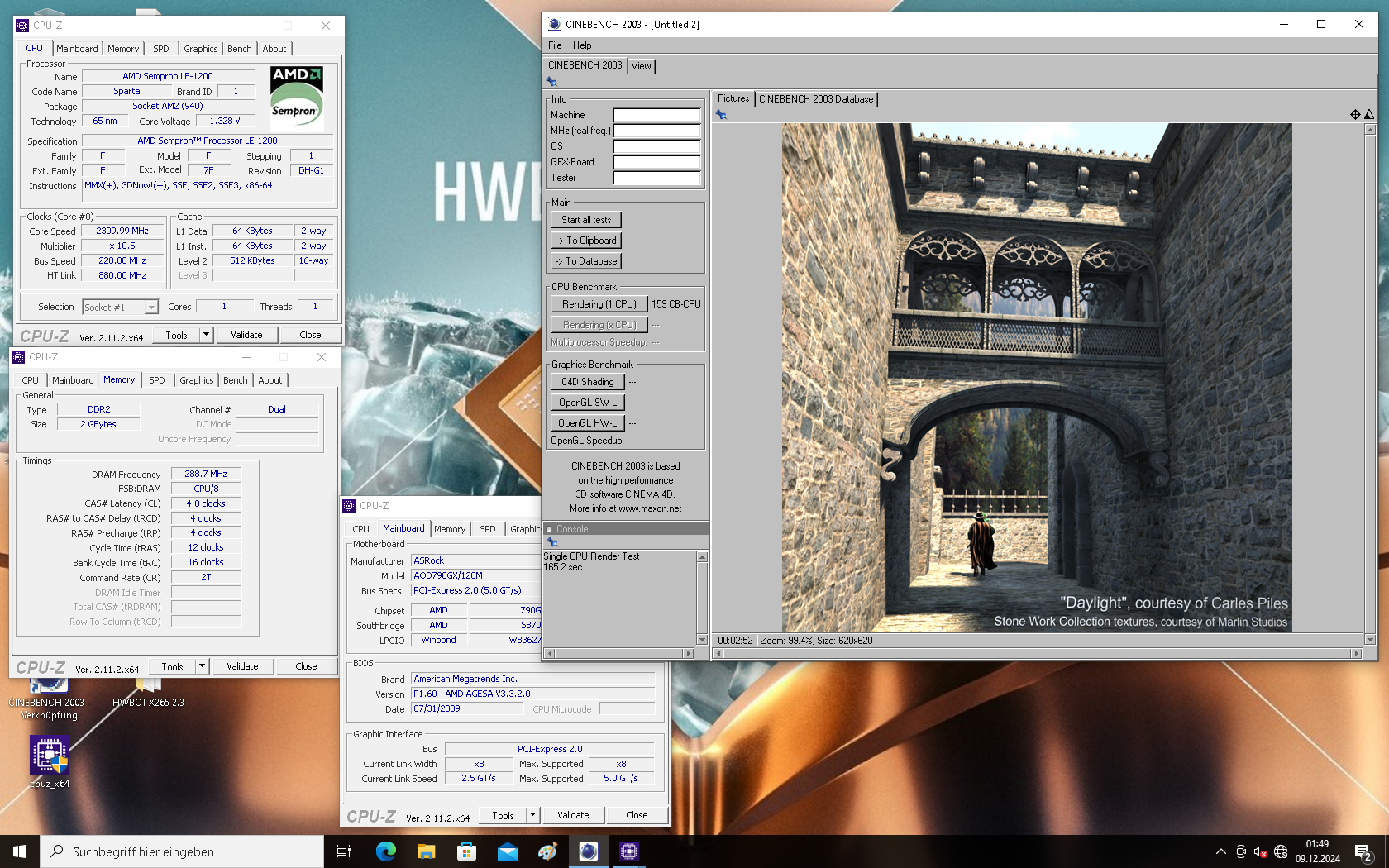This screenshot has width=1389, height=868.
Task: Open Memory tab in CPU-Z Mainboard window
Action: 450,529
